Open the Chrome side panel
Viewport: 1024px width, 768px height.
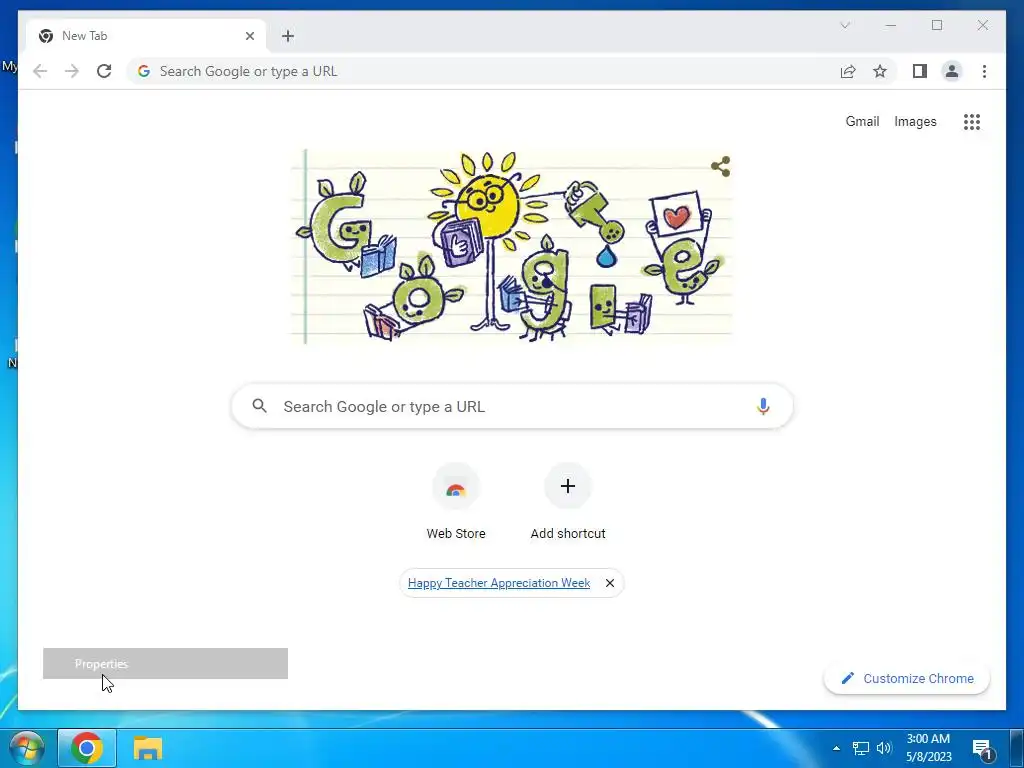coord(920,71)
